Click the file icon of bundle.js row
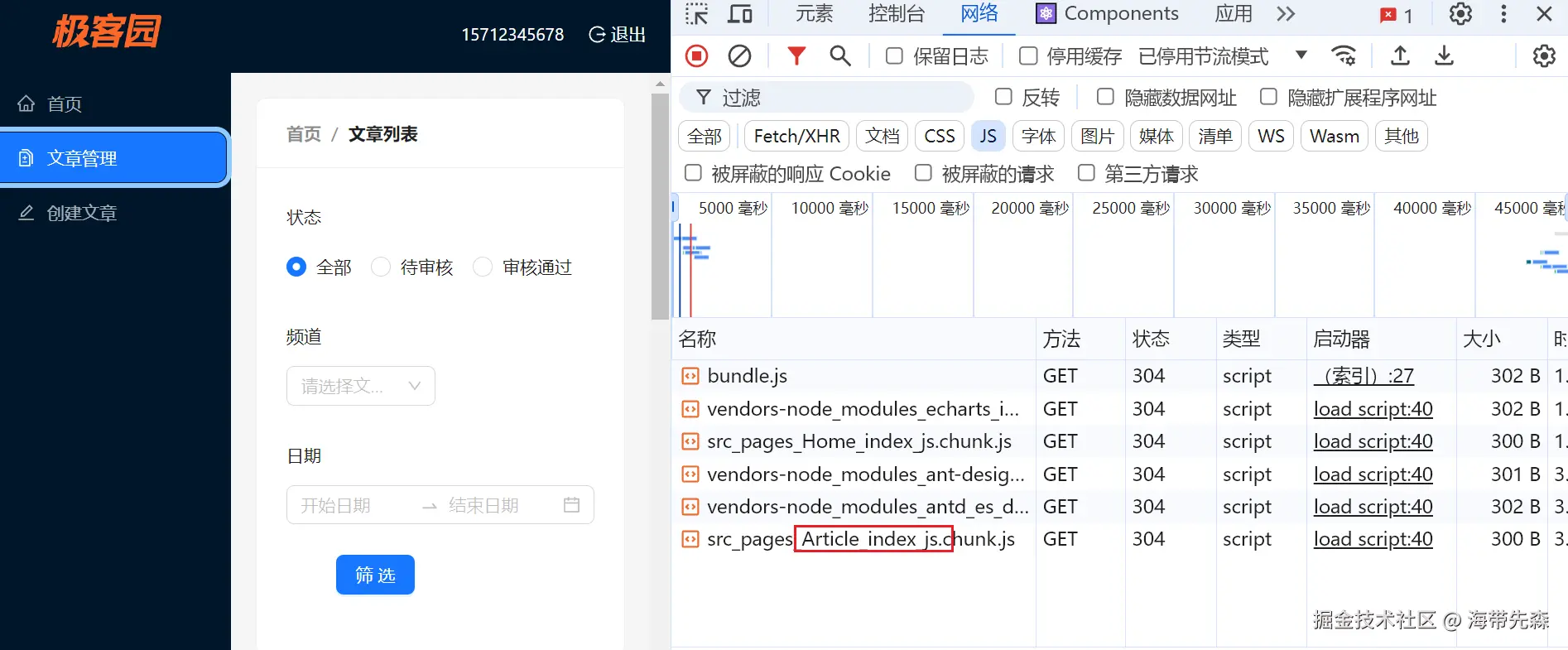1568x650 pixels. pyautogui.click(x=690, y=376)
